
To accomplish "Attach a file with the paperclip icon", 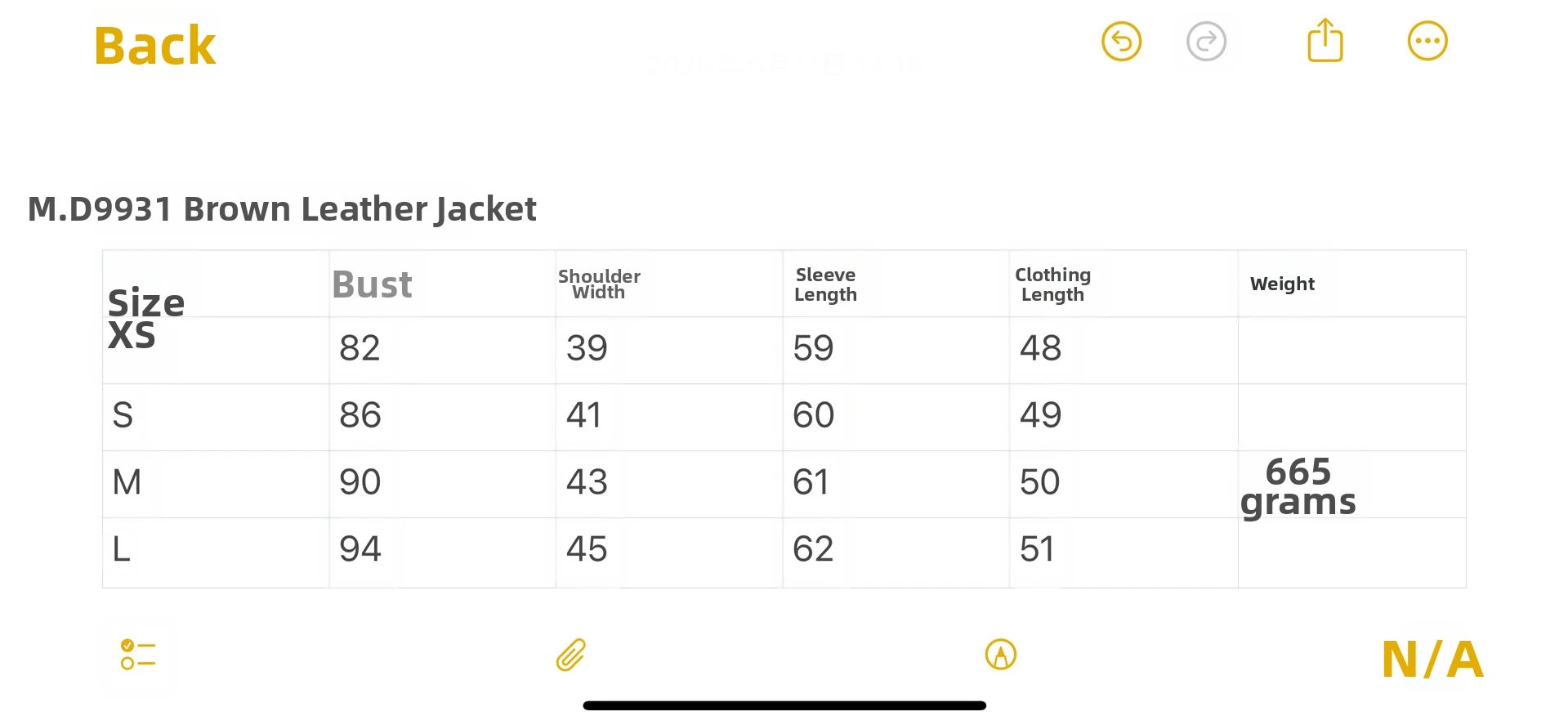I will click(x=570, y=656).
